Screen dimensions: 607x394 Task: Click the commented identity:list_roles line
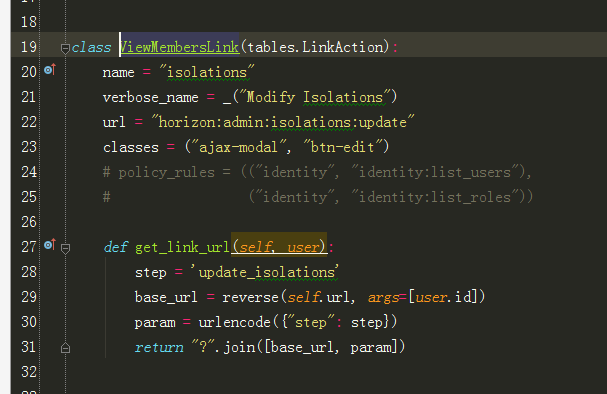317,197
